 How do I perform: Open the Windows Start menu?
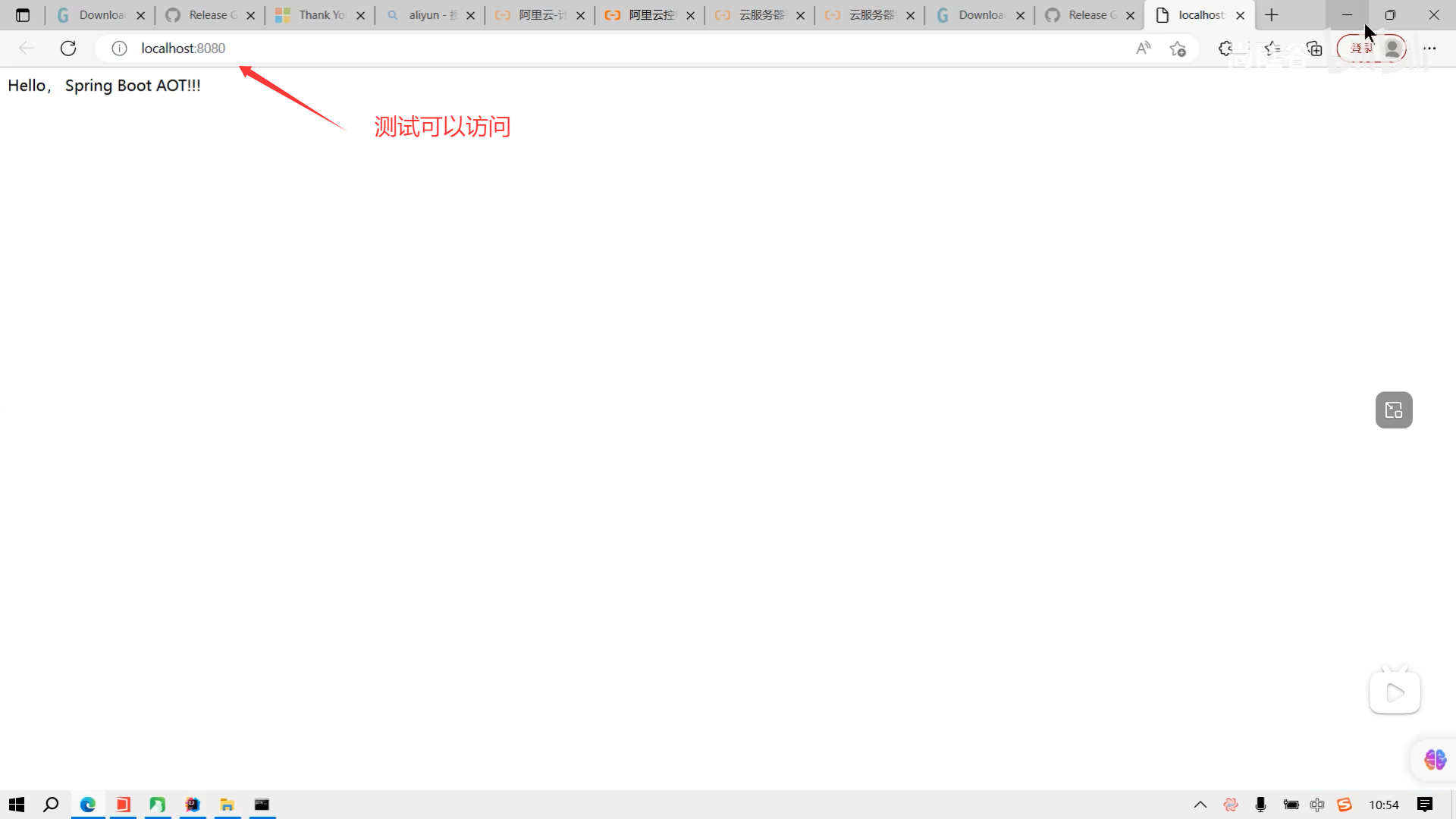(x=17, y=805)
